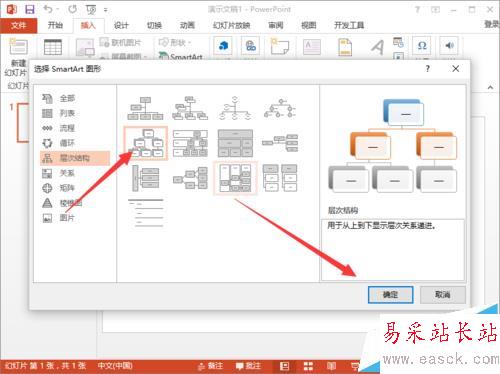Click the Save icon in quick access
The image size is (500, 374).
pos(30,9)
